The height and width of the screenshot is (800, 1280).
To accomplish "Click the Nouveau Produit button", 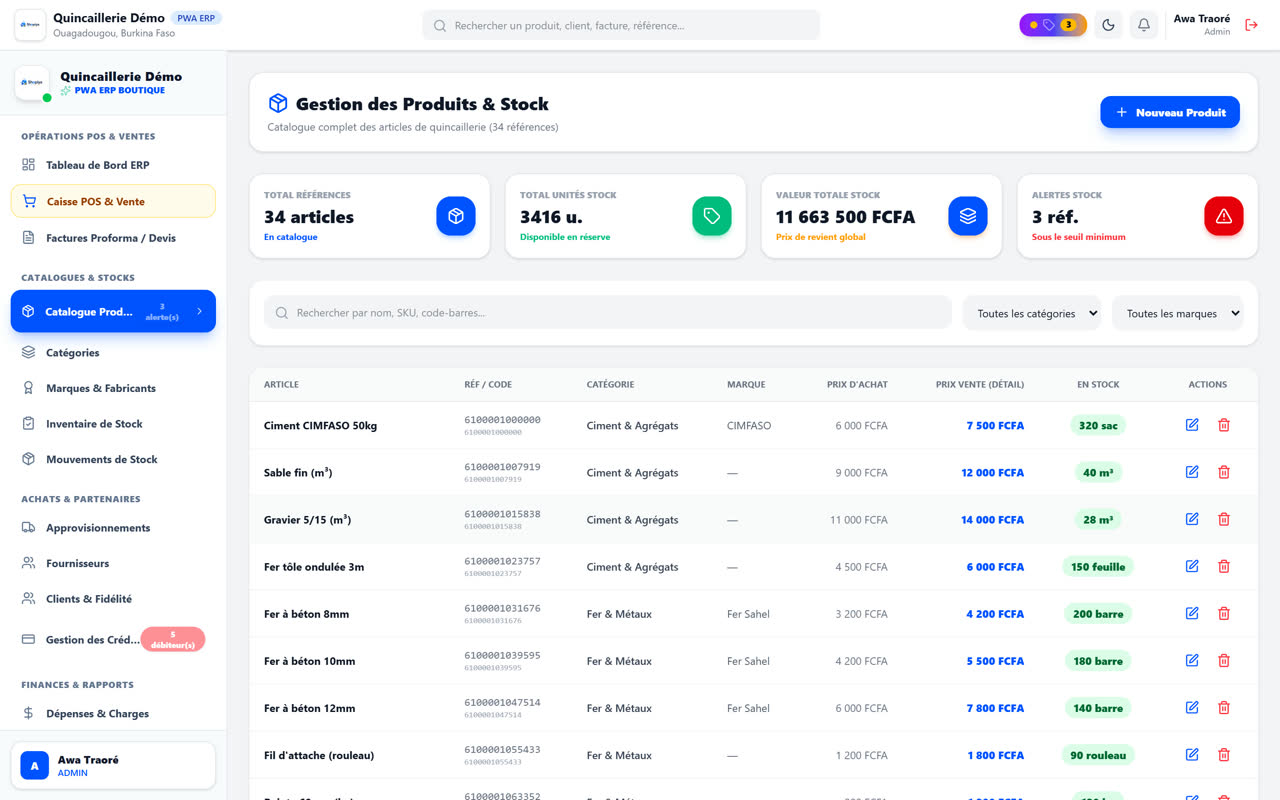I will (x=1170, y=113).
